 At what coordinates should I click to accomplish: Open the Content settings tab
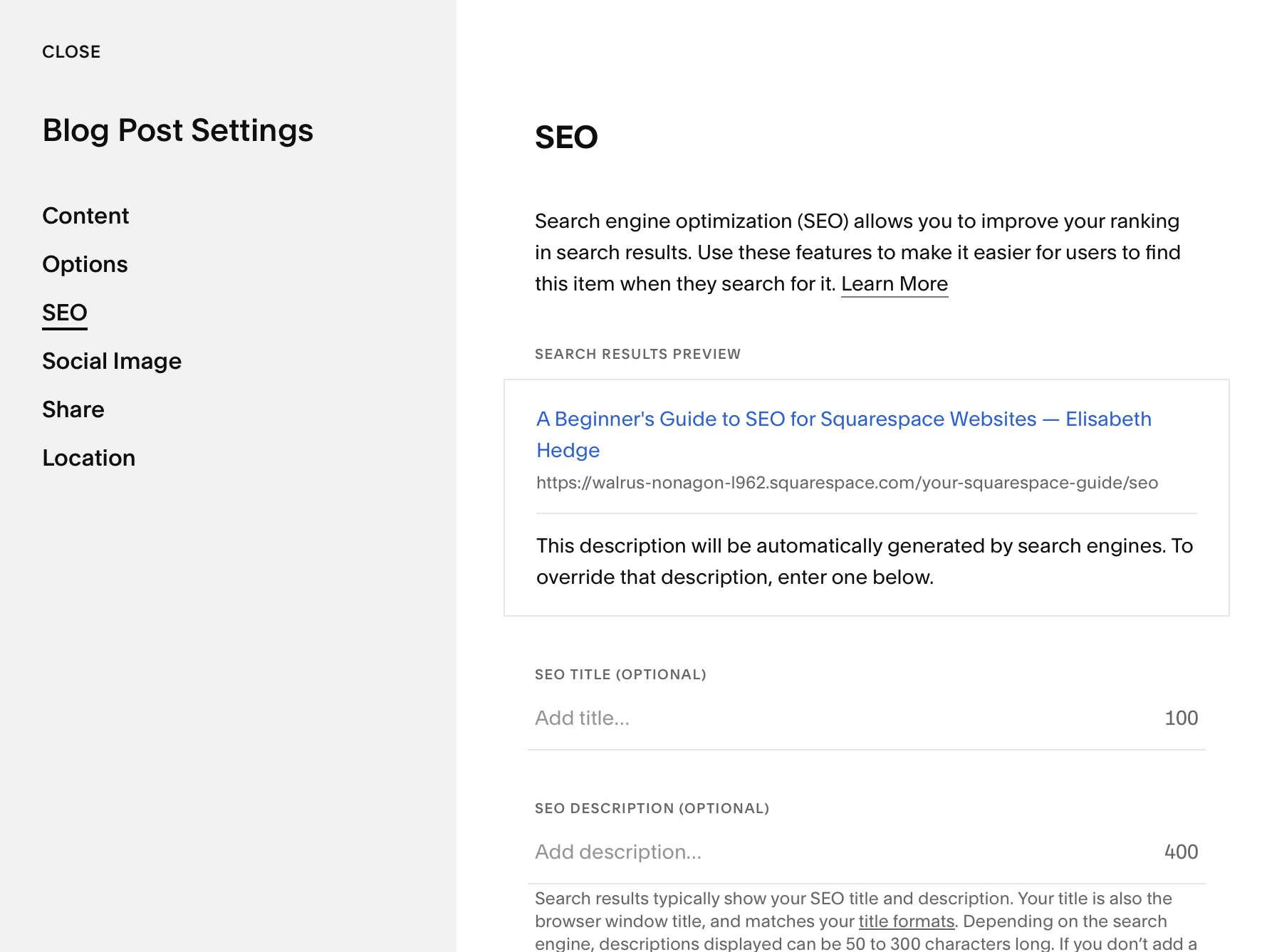[x=85, y=216]
